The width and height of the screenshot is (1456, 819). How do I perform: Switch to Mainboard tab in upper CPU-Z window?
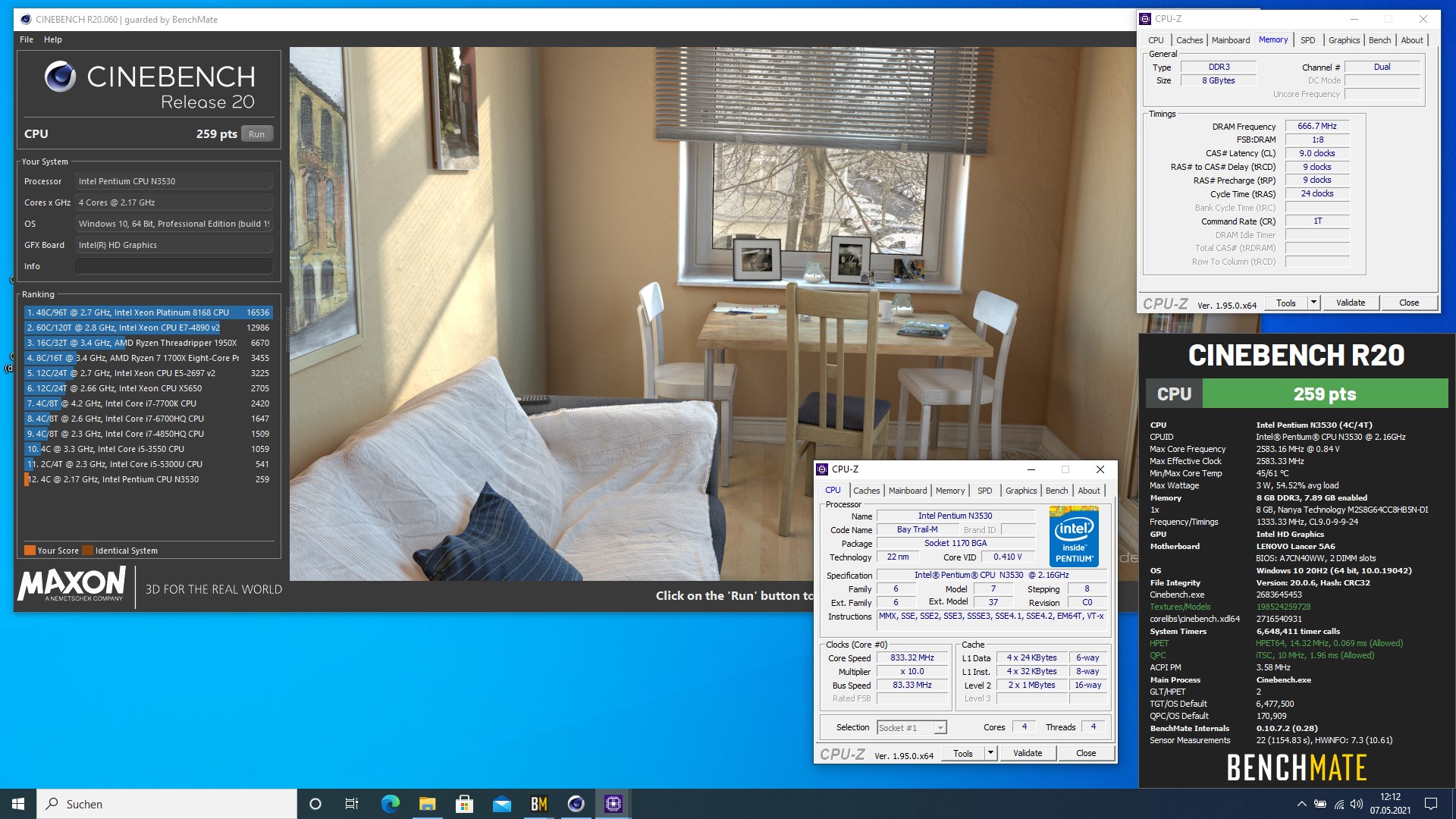[1231, 40]
